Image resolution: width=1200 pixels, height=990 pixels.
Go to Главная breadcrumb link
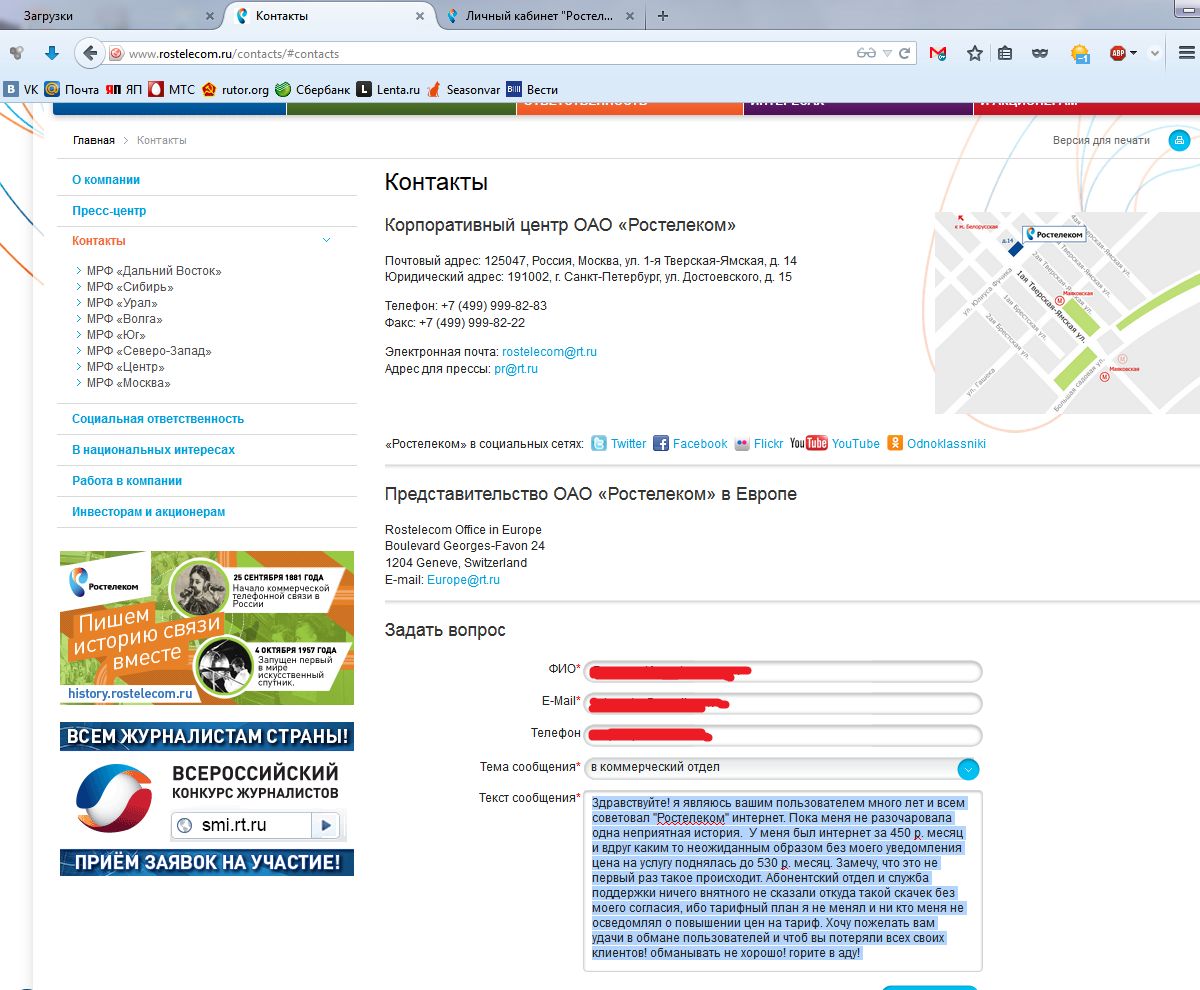93,140
